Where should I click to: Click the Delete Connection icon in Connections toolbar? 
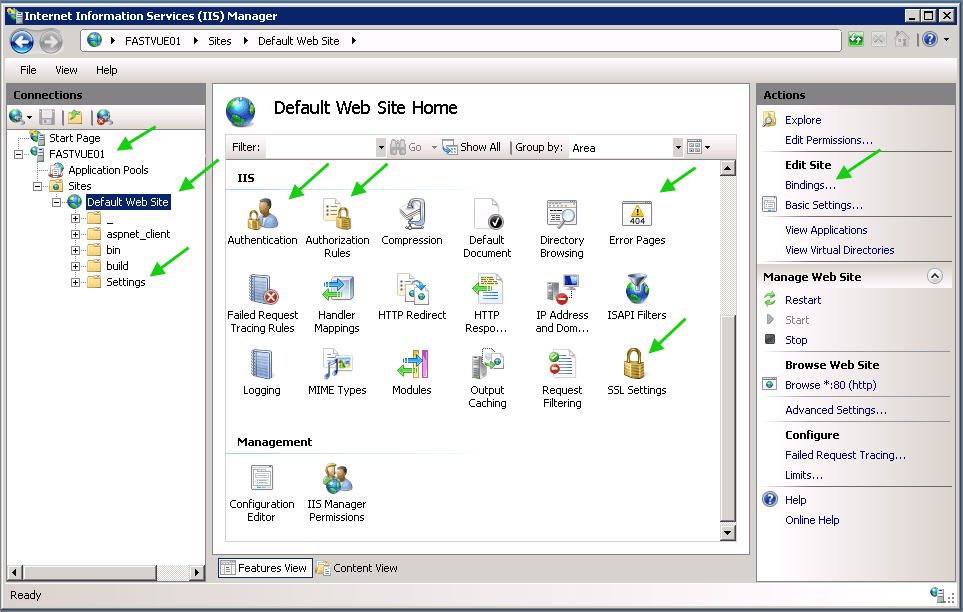pos(104,117)
